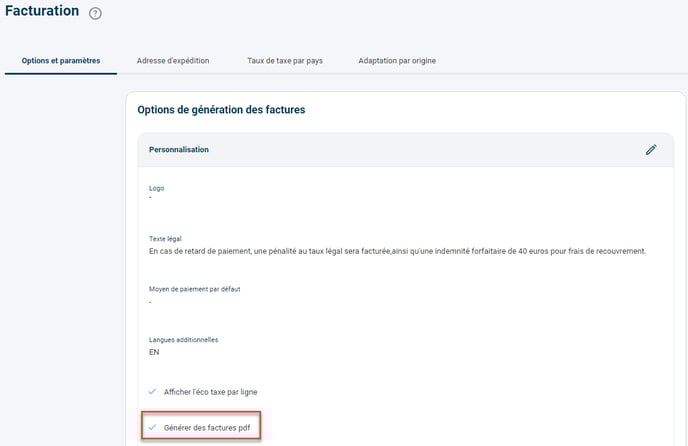688x446 pixels.
Task: Click the Moyen de paiement par défaut label
Action: coord(194,289)
